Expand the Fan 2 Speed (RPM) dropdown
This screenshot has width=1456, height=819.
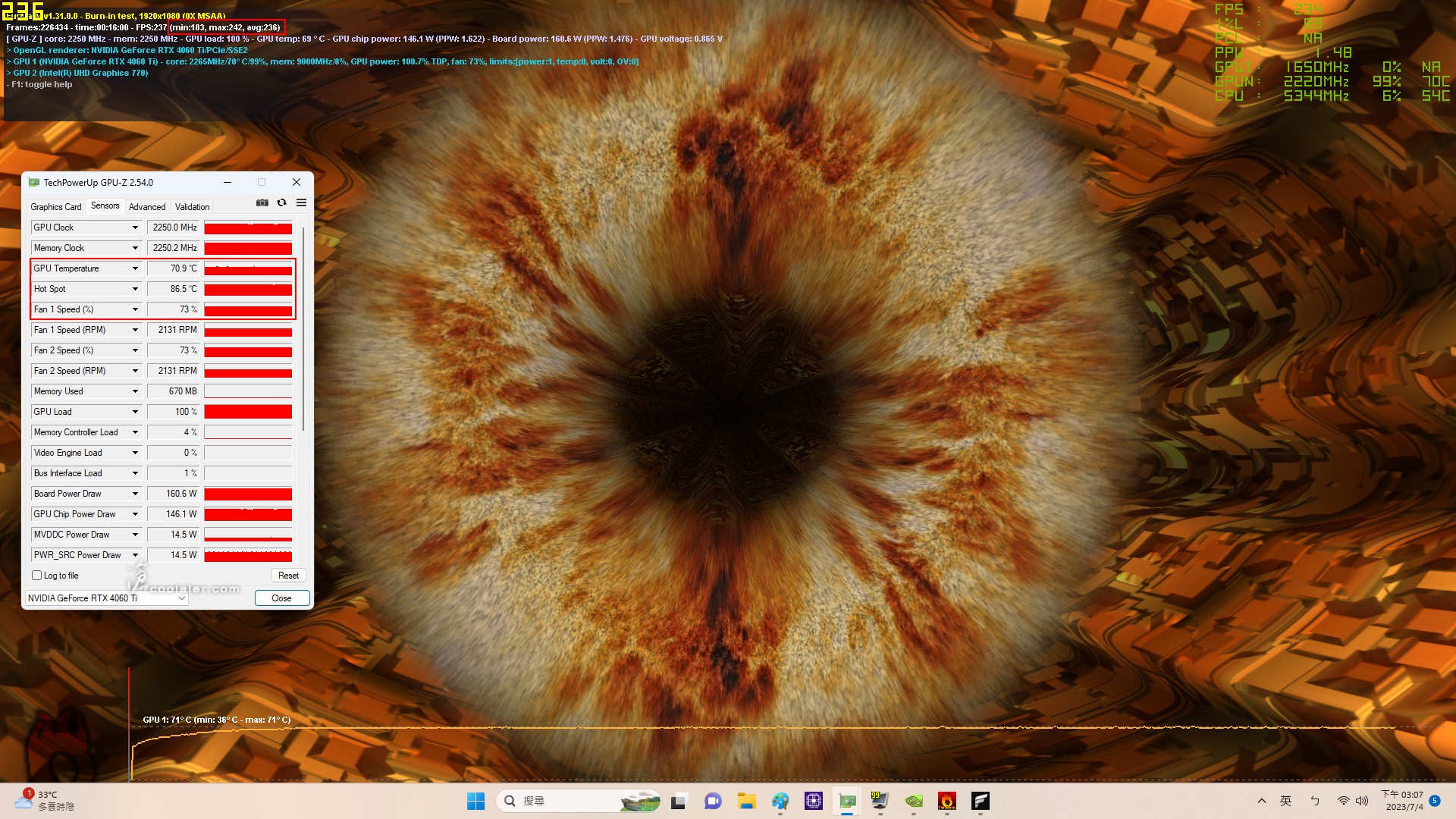tap(136, 371)
